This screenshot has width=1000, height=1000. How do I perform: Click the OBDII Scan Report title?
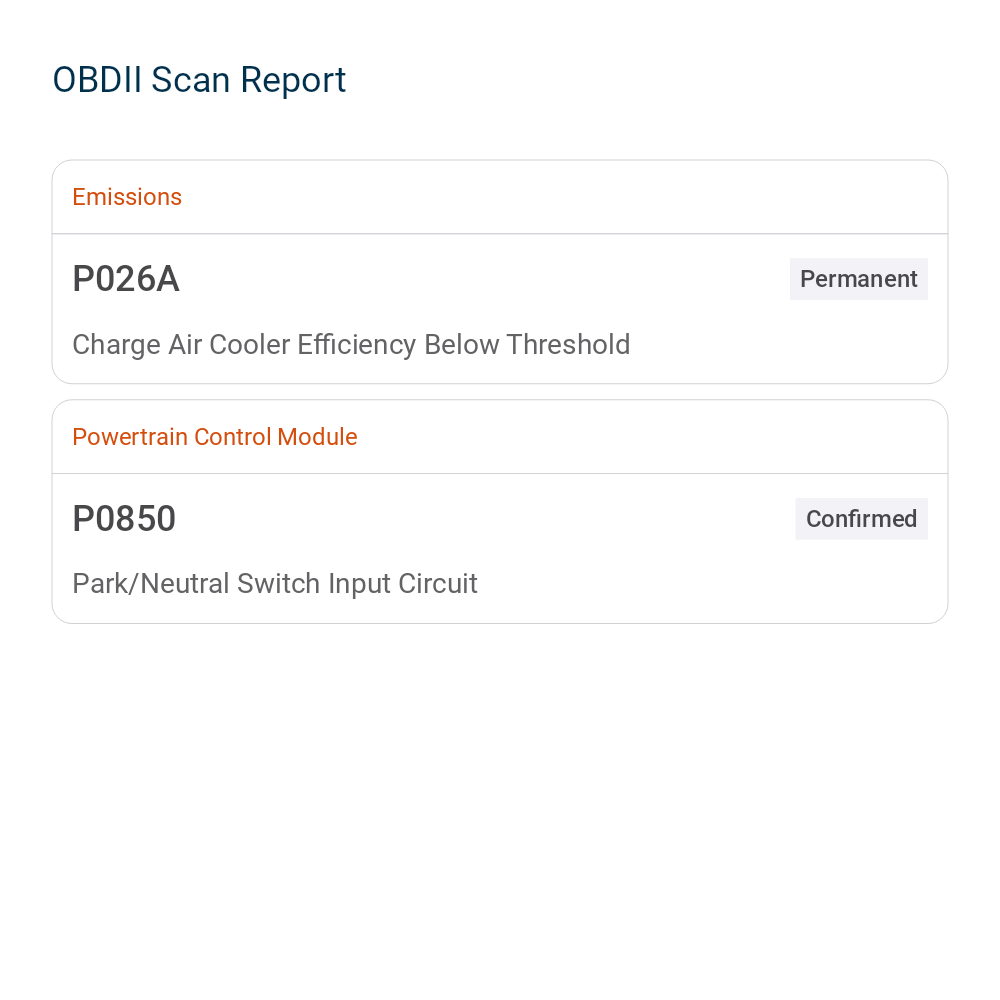(199, 80)
